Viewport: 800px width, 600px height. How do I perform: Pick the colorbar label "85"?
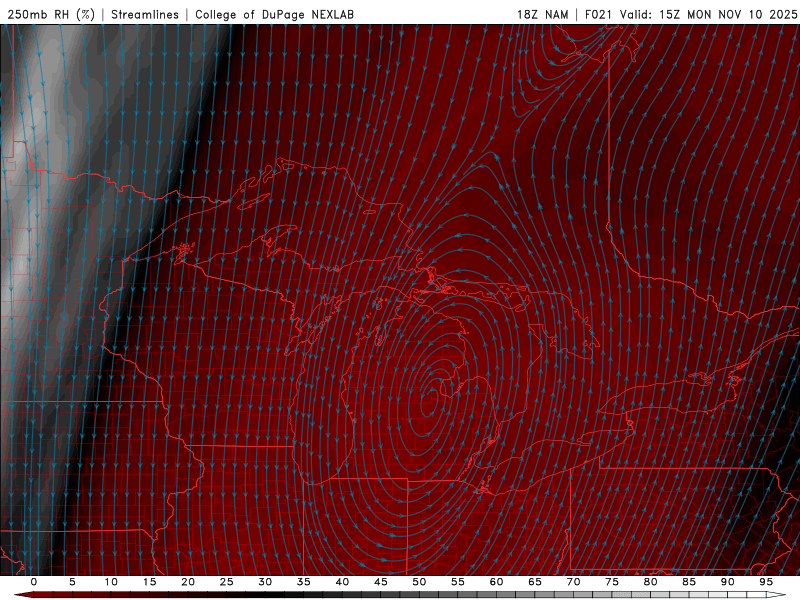[689, 582]
